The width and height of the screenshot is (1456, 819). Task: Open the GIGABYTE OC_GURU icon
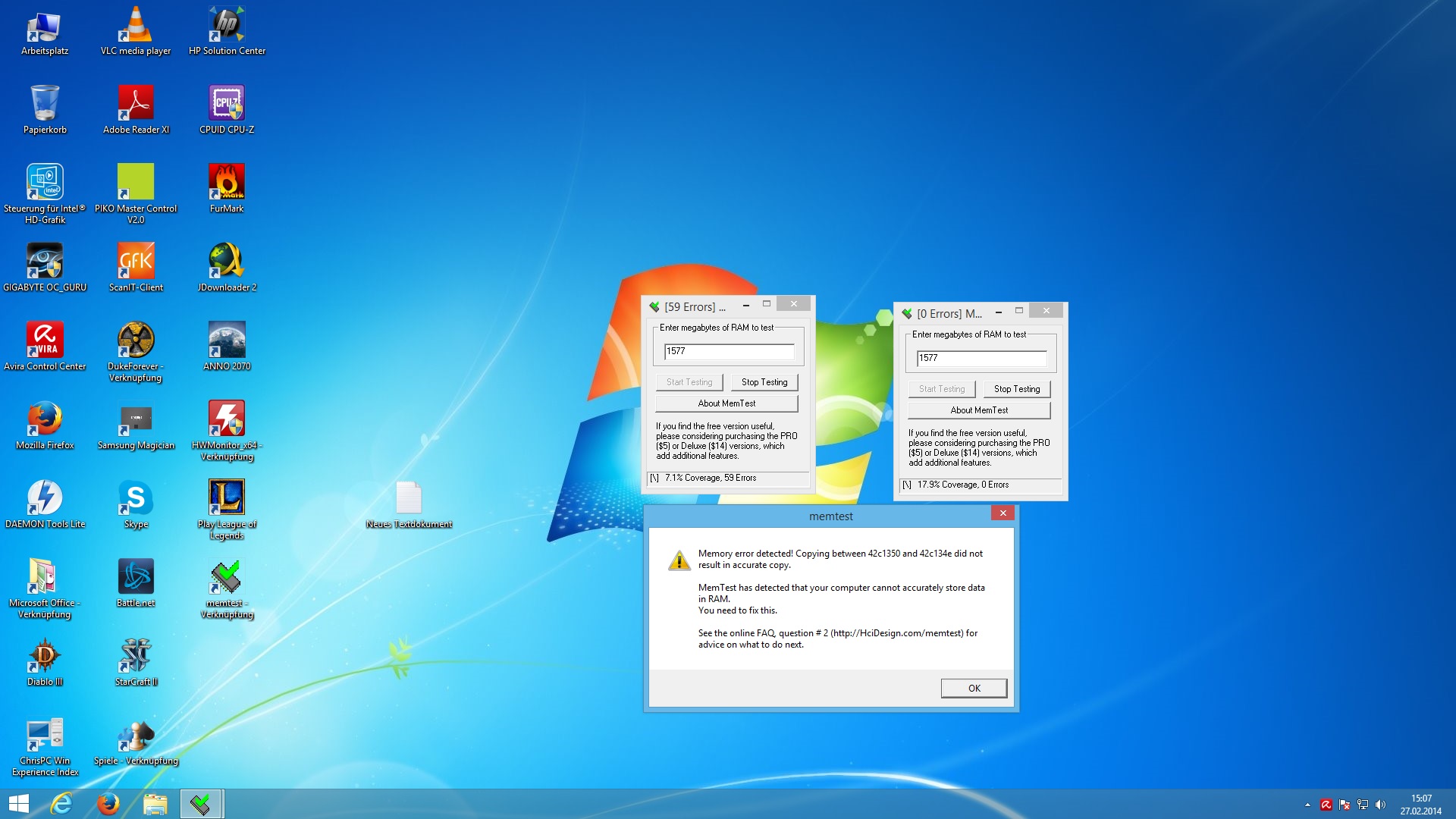click(45, 261)
